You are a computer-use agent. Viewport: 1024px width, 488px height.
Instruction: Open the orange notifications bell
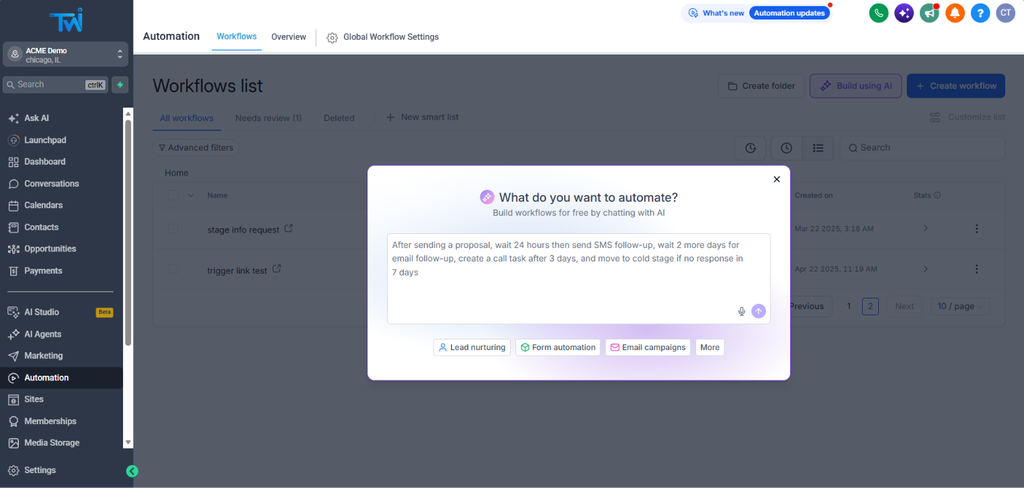(x=955, y=13)
